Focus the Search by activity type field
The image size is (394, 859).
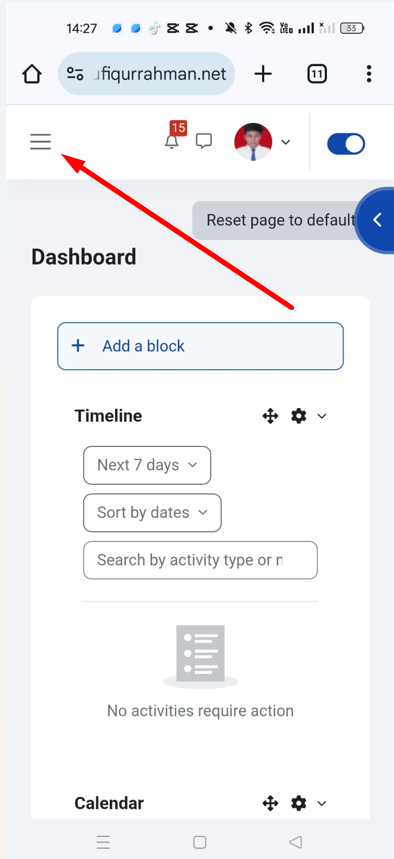coord(201,560)
